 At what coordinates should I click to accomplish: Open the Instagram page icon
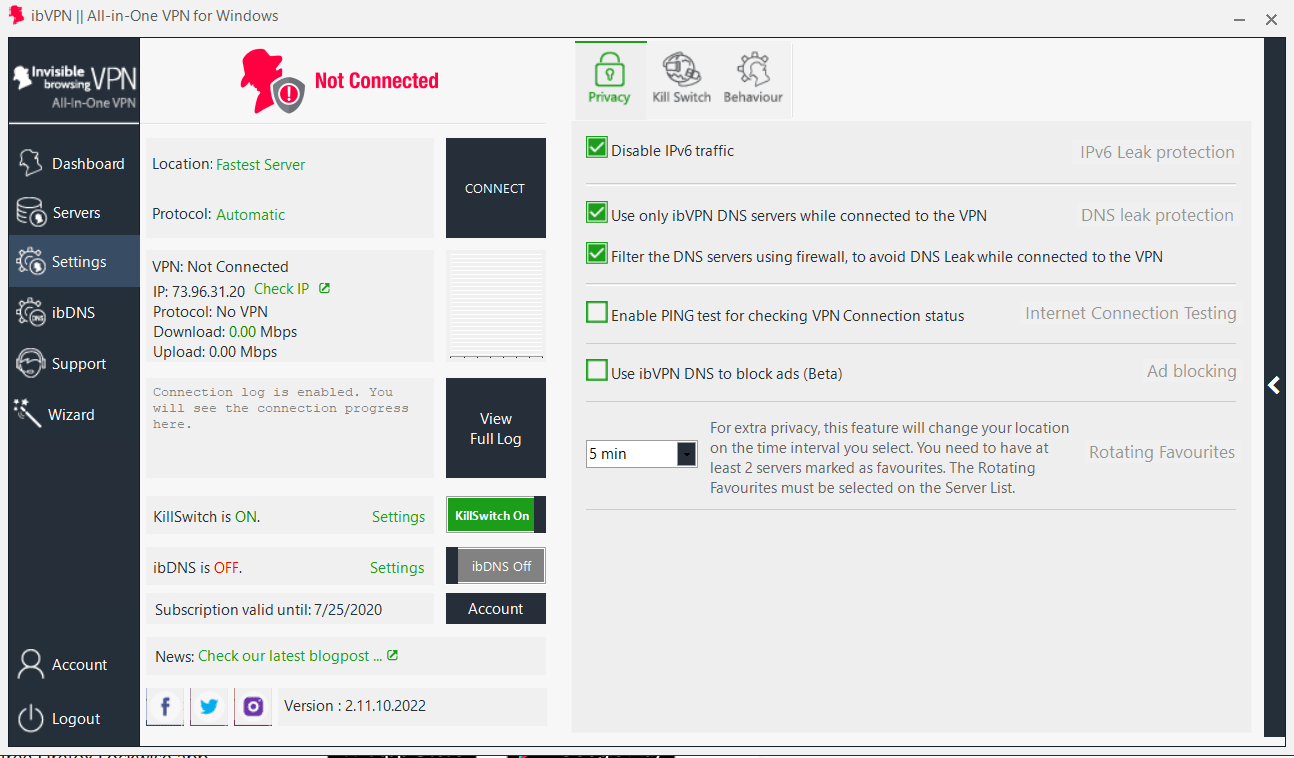click(x=253, y=706)
